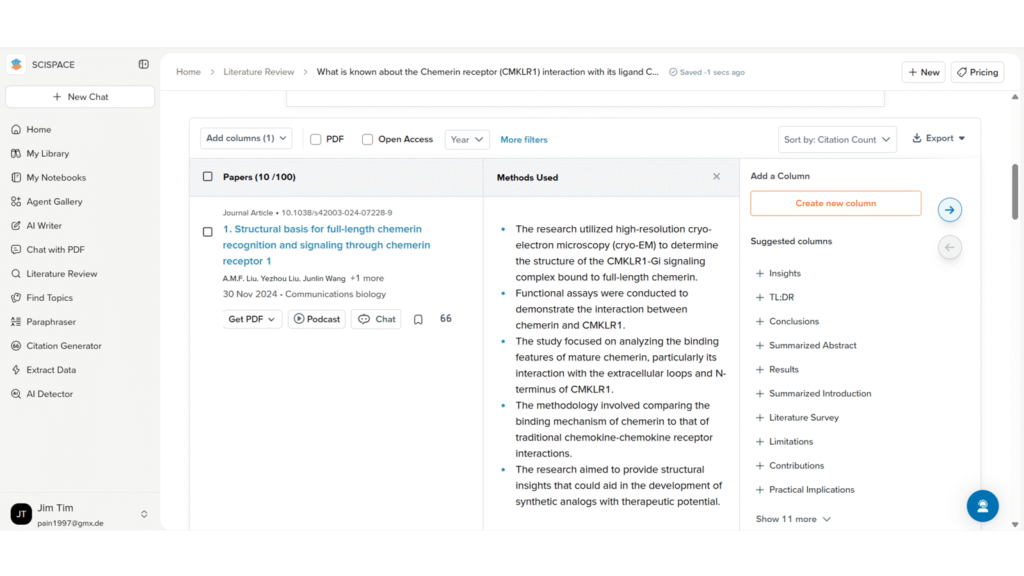This screenshot has width=1024, height=576.
Task: Toggle the Open Access checkbox
Action: click(x=368, y=140)
